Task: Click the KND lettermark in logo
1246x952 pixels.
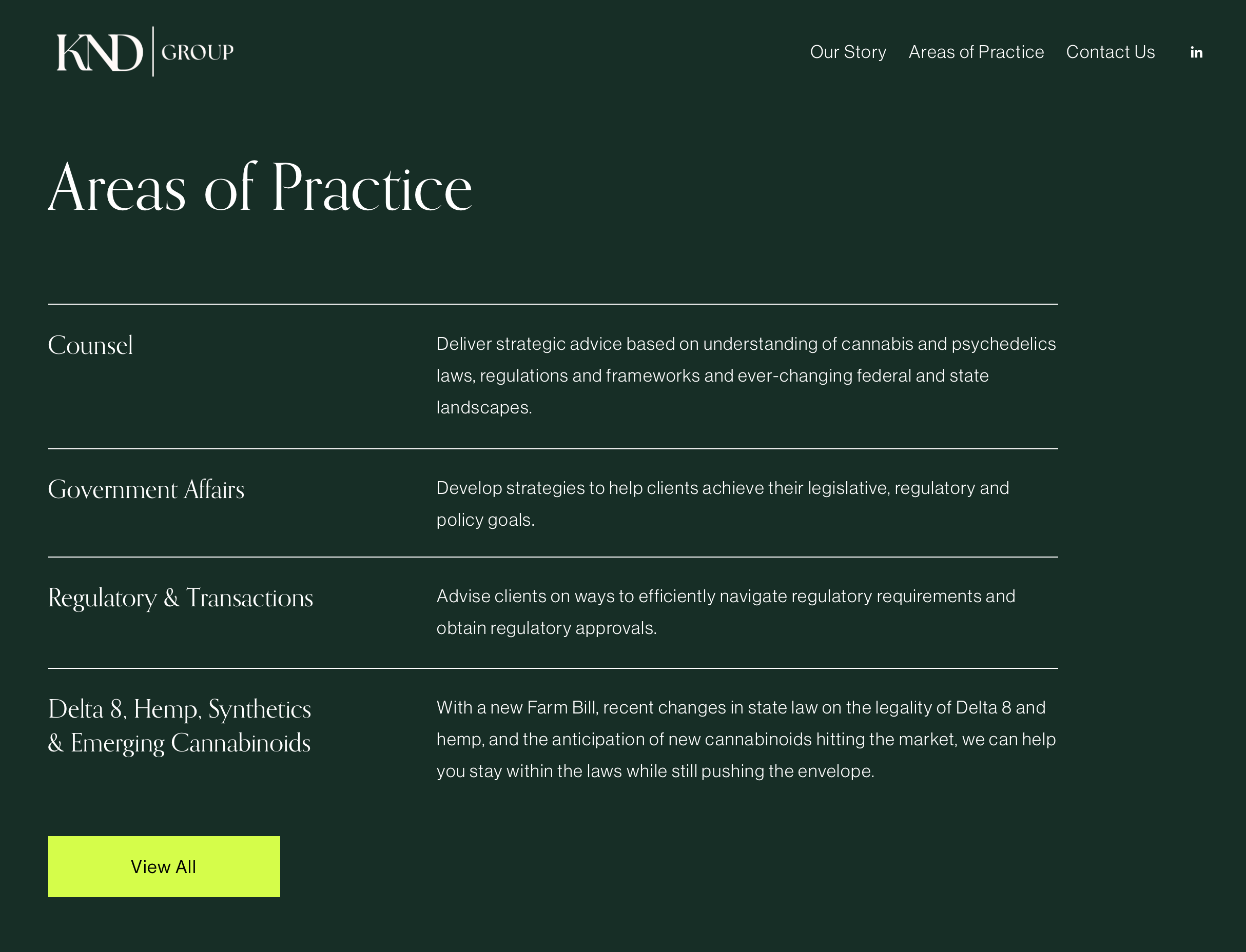Action: [x=99, y=52]
